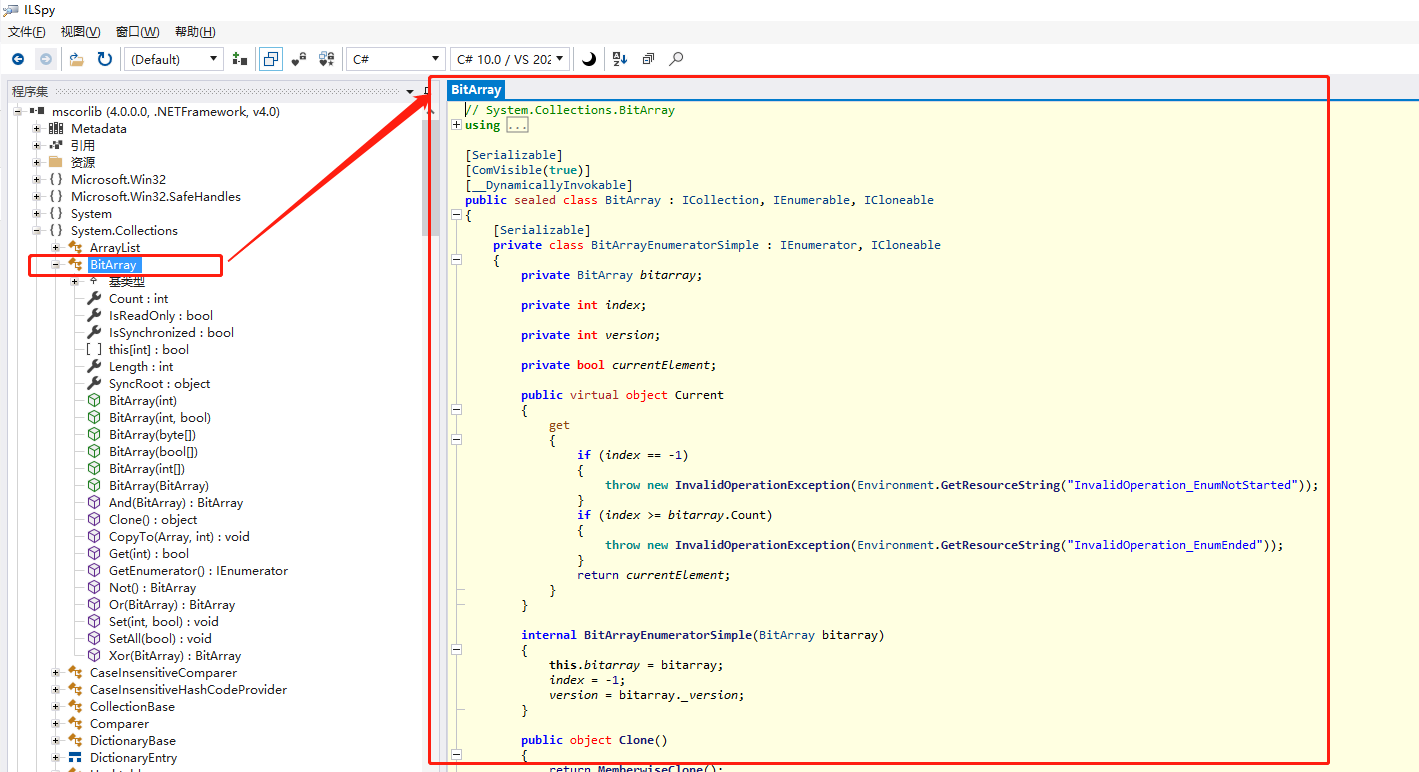Select the GetEnumerator() : IEnumerator row
1419x772 pixels.
coord(198,570)
